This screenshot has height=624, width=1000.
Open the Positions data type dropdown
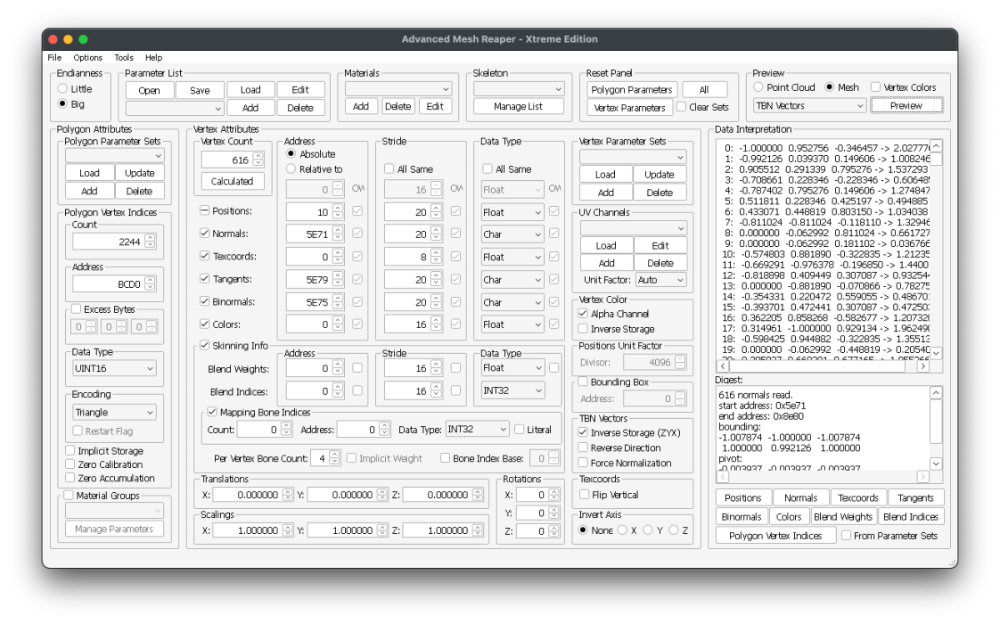[513, 212]
